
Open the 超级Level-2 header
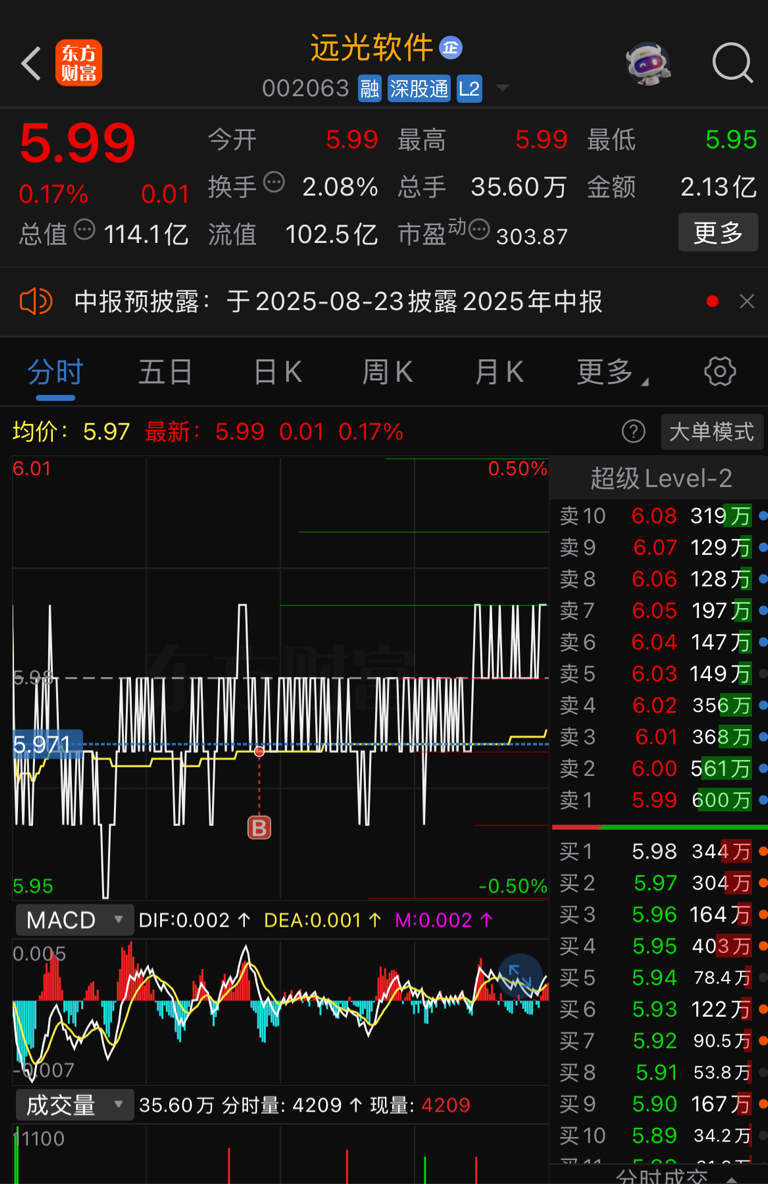pyautogui.click(x=661, y=478)
